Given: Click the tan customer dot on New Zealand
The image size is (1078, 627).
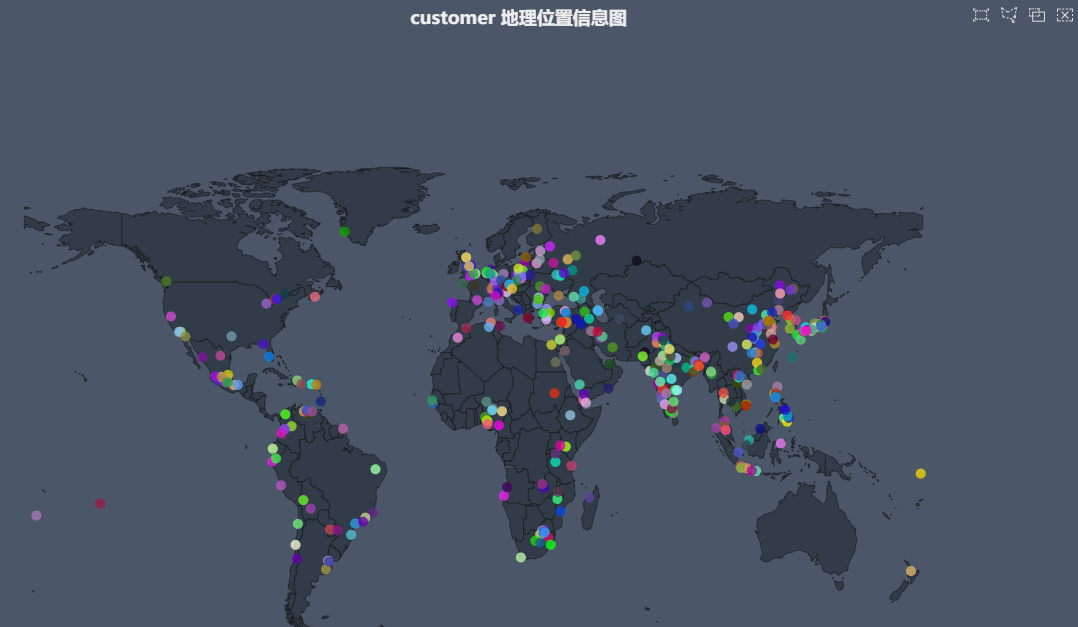Looking at the screenshot, I should 911,571.
